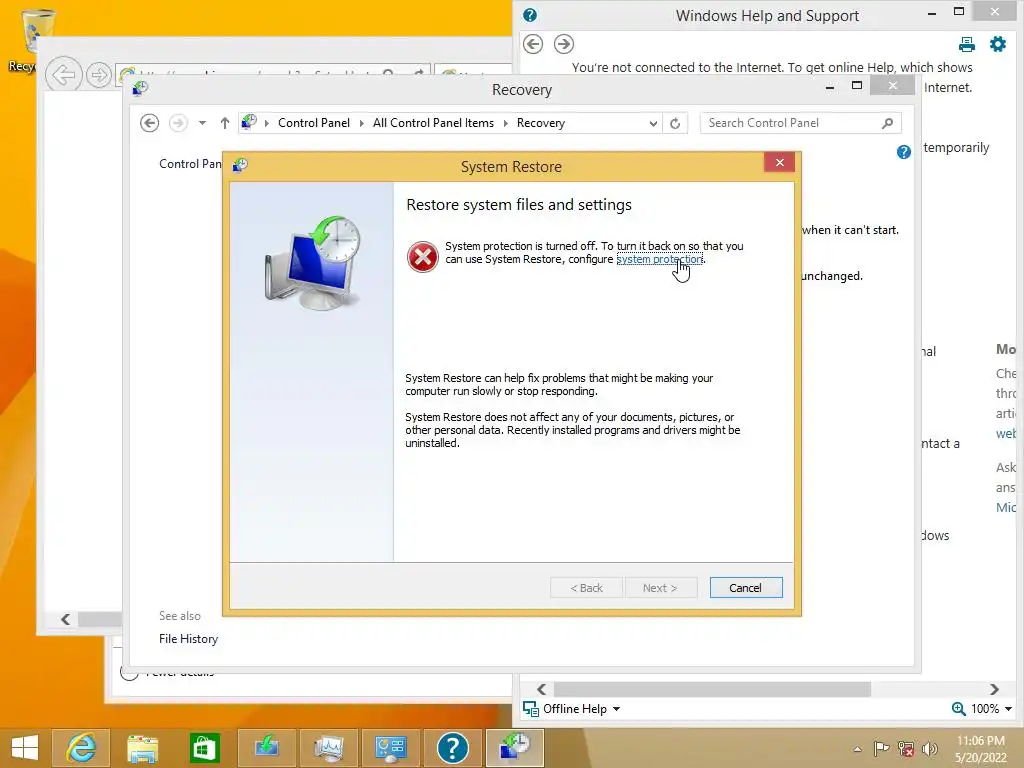The width and height of the screenshot is (1024, 768).
Task: Open Action Center flag icon
Action: coord(881,748)
